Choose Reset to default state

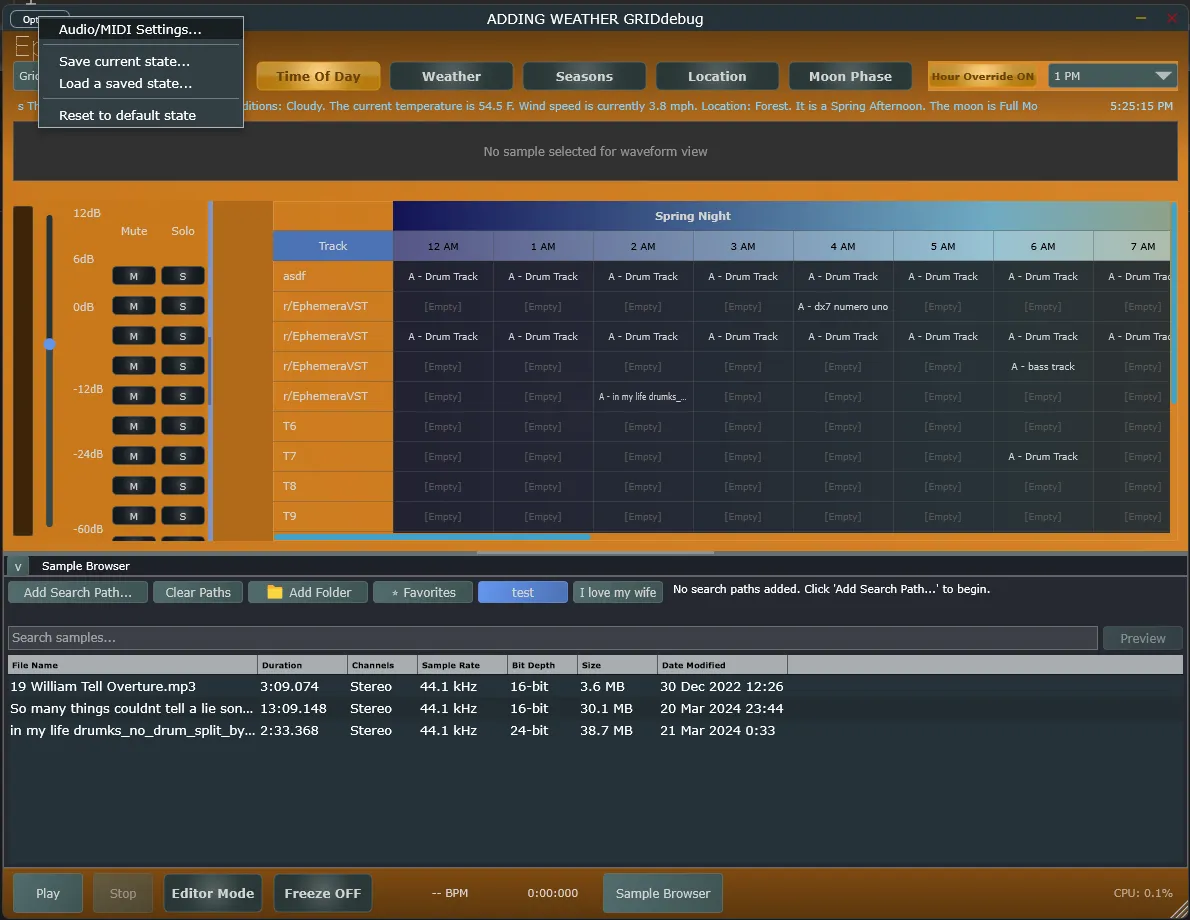(127, 115)
